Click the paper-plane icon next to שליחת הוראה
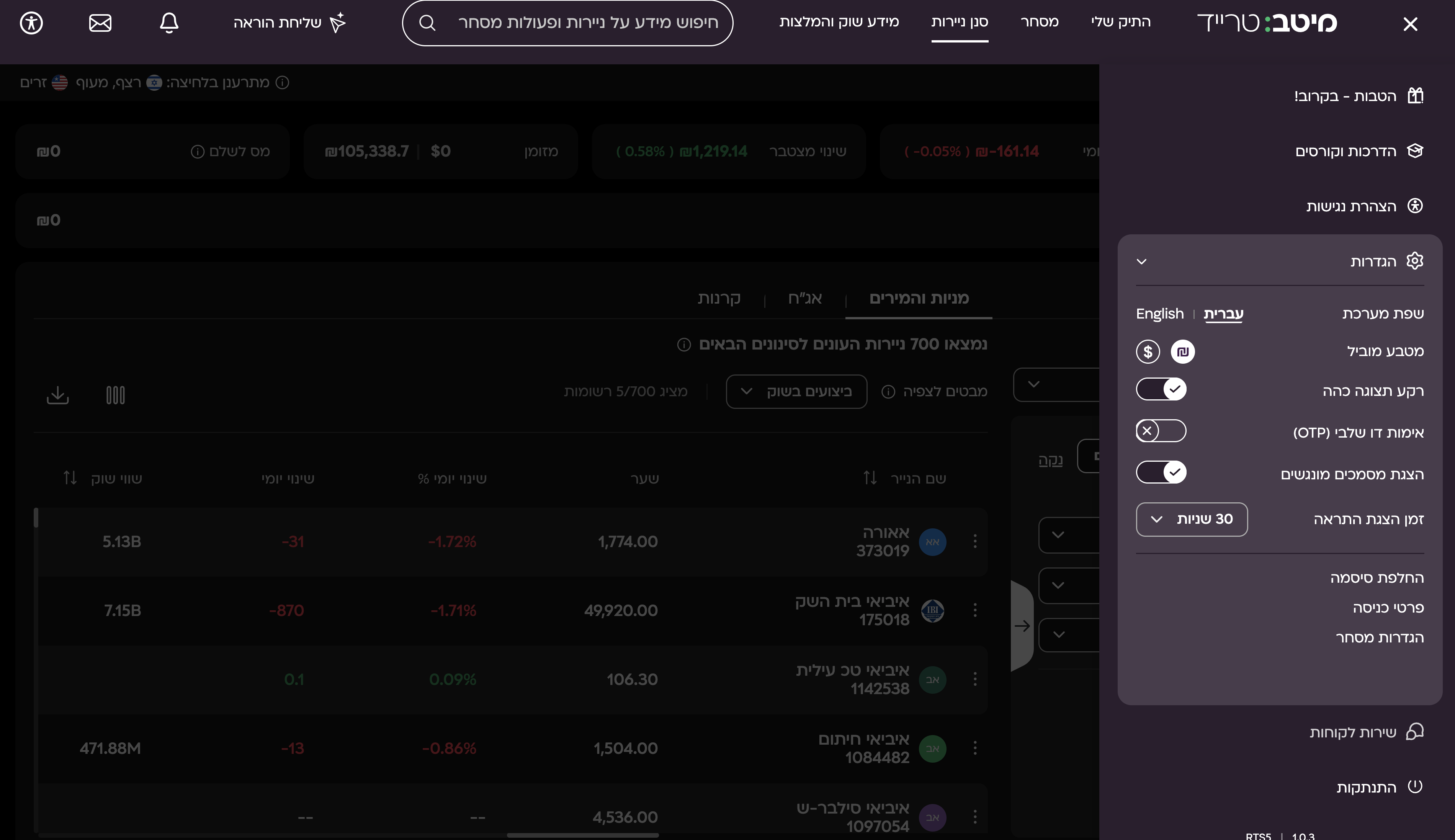Screen dimensions: 1455x840 click(x=337, y=23)
